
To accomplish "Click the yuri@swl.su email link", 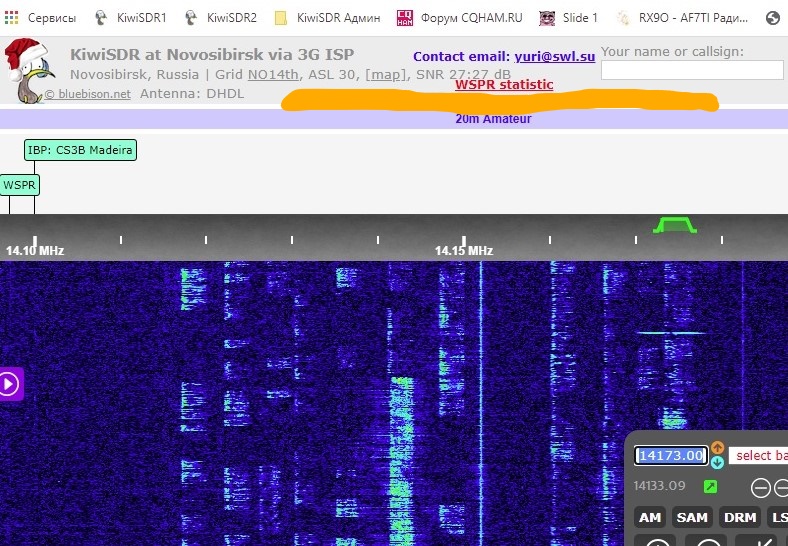I will 554,57.
